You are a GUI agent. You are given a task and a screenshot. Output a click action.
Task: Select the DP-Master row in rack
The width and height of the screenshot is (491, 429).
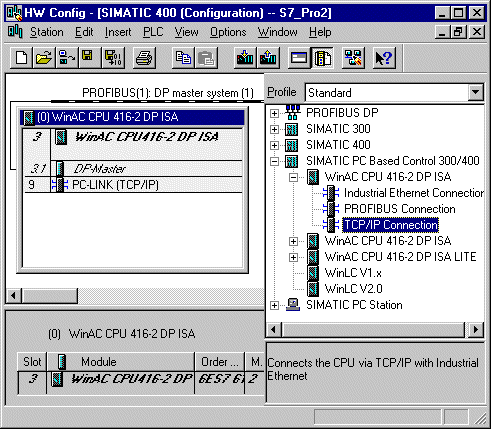click(133, 168)
